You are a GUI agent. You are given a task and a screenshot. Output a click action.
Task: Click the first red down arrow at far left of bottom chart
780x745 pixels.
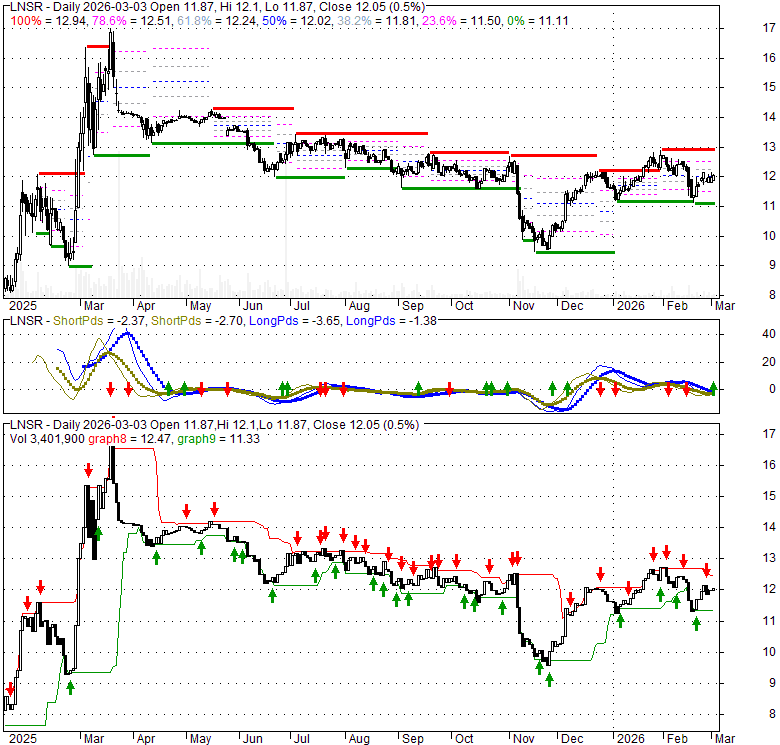(x=10, y=689)
